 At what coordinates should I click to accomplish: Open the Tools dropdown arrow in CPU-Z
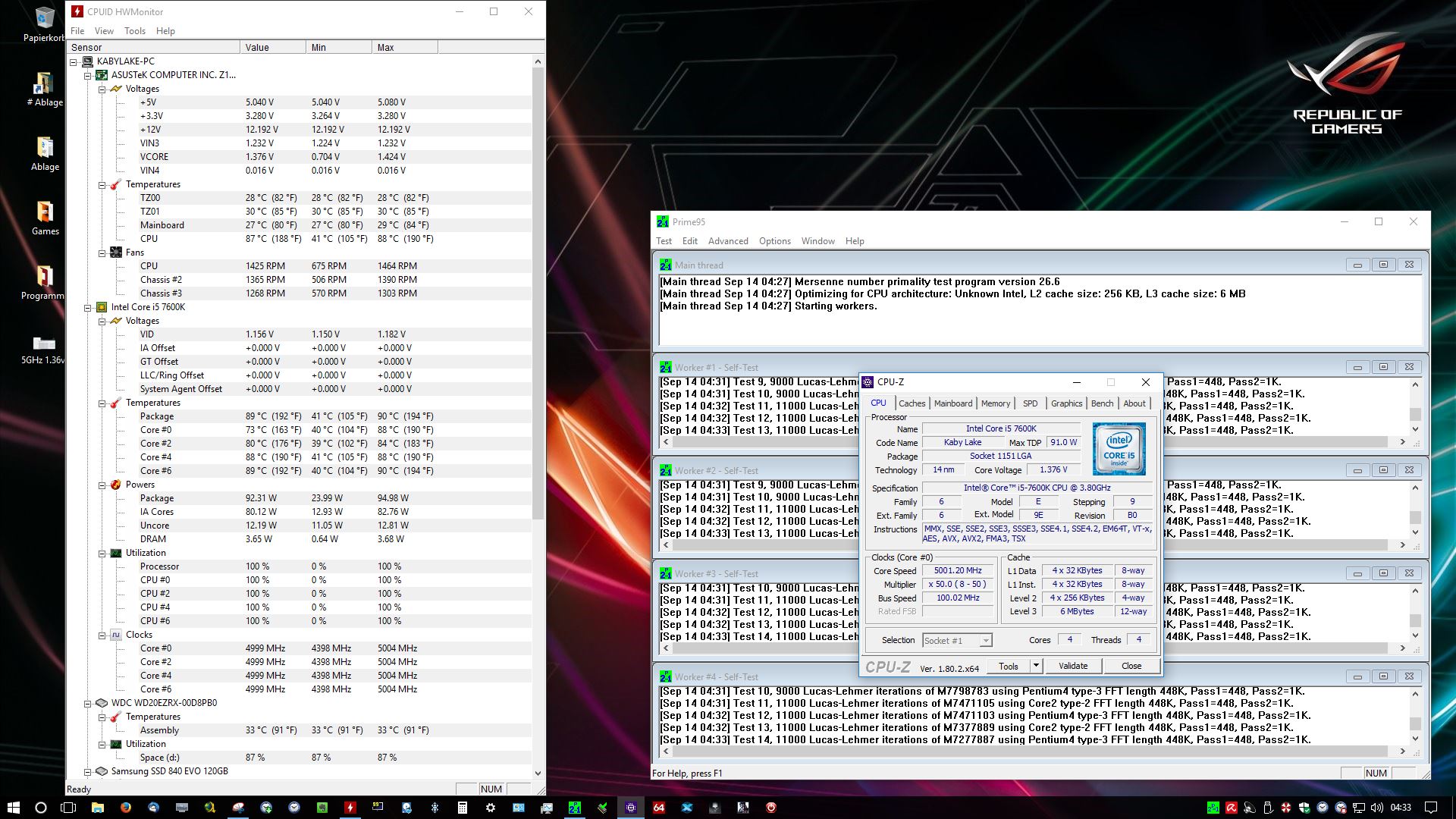(1036, 666)
